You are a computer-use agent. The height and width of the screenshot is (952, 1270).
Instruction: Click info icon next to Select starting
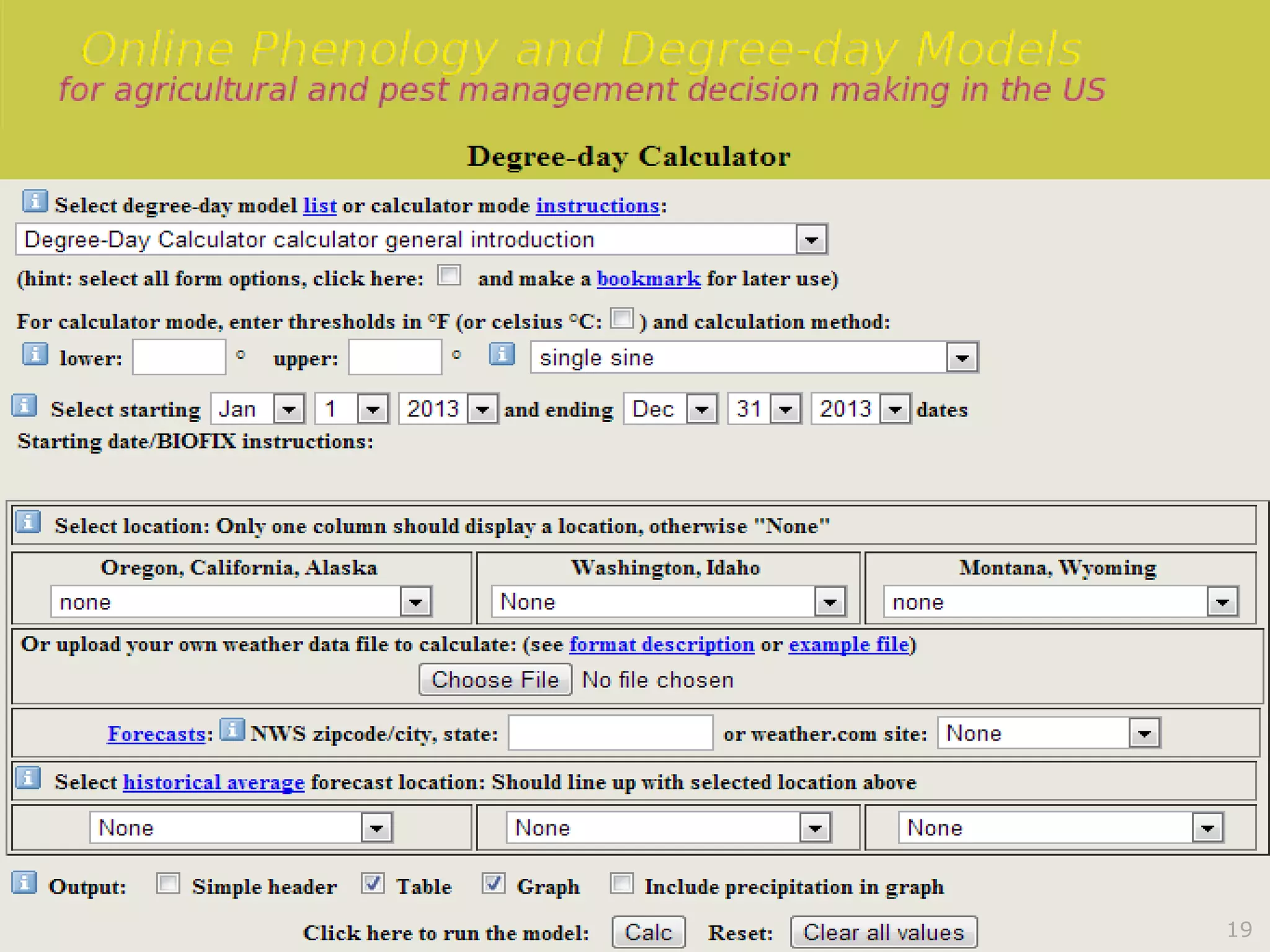coord(24,406)
